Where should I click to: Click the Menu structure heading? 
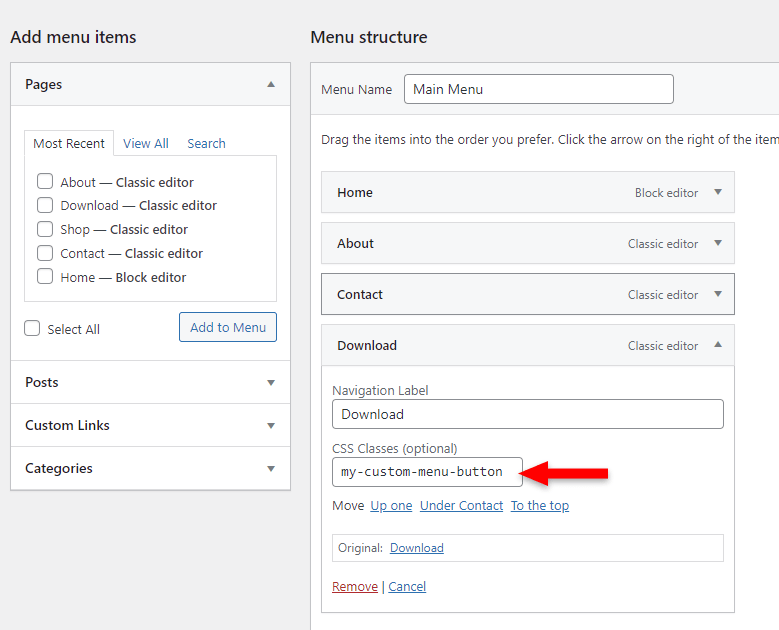(x=369, y=37)
